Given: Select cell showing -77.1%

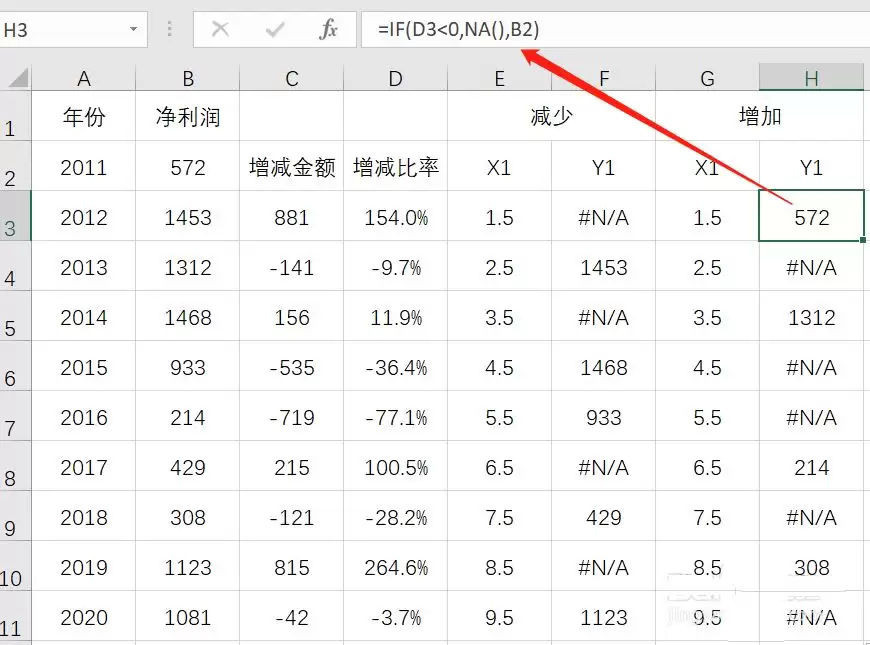Looking at the screenshot, I should (x=396, y=417).
